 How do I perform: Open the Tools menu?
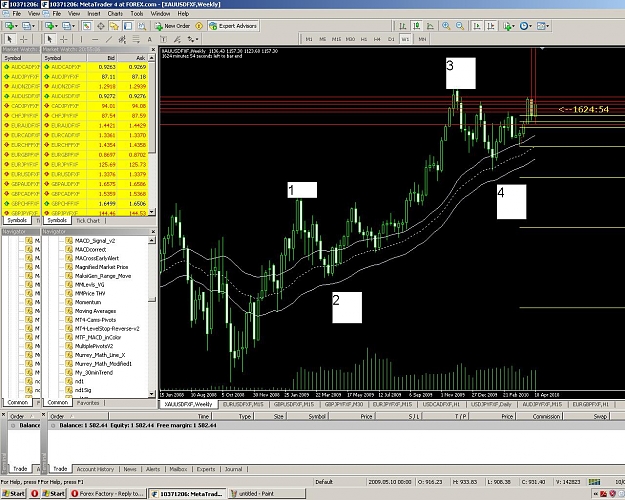(137, 14)
